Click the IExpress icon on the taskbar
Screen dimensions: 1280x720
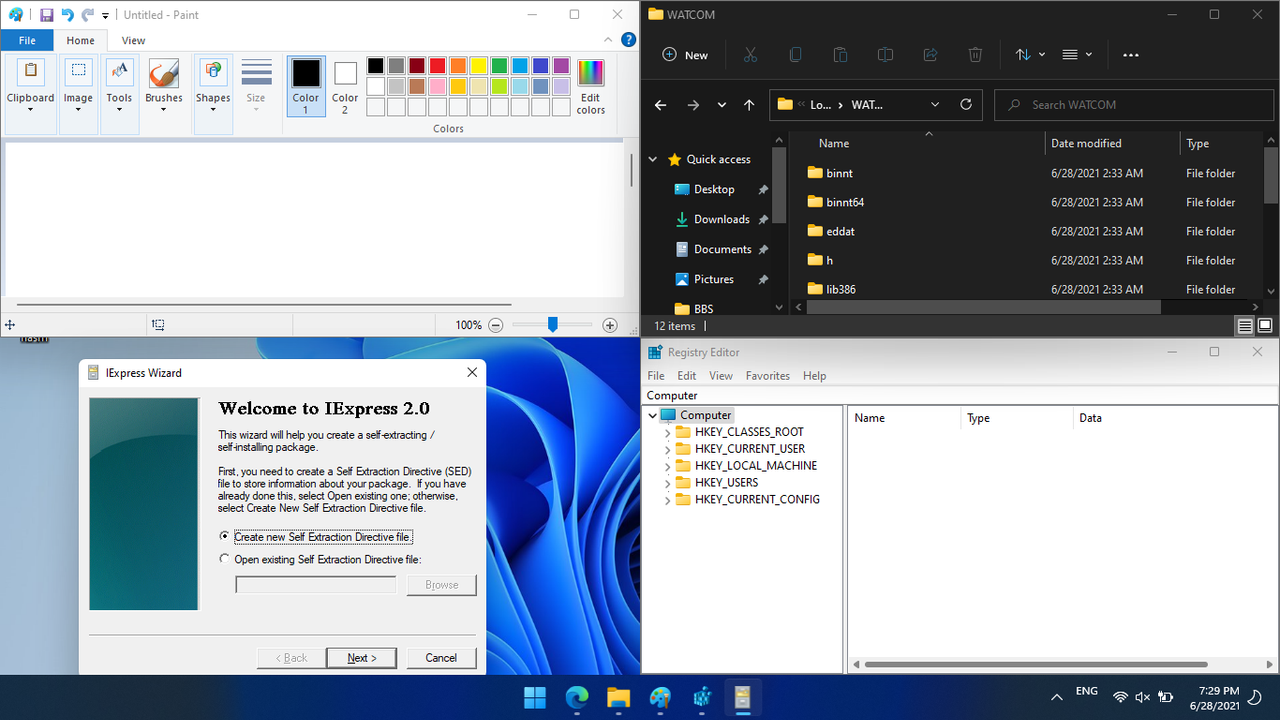coord(743,697)
